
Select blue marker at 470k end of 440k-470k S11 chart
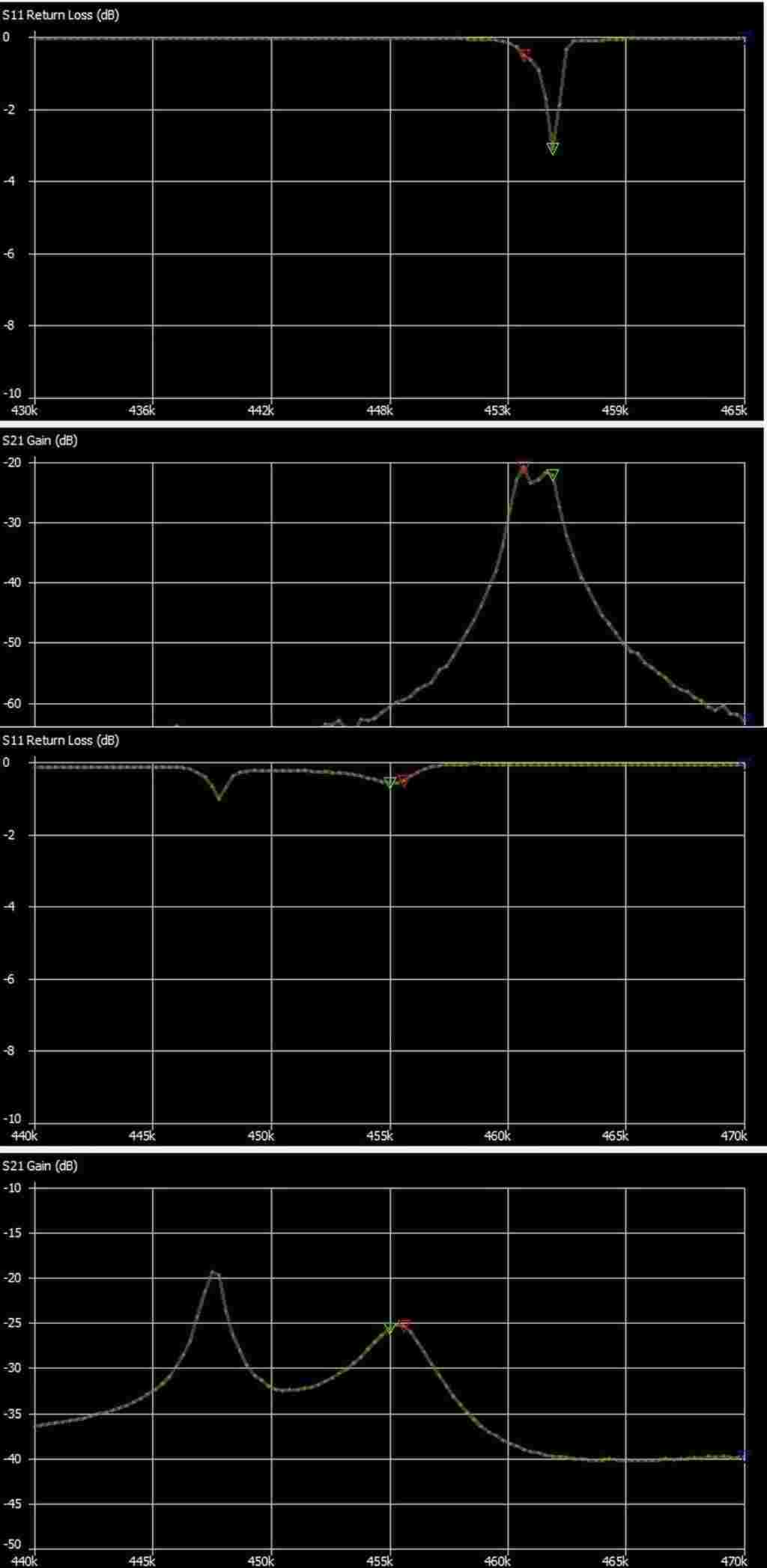(x=746, y=762)
